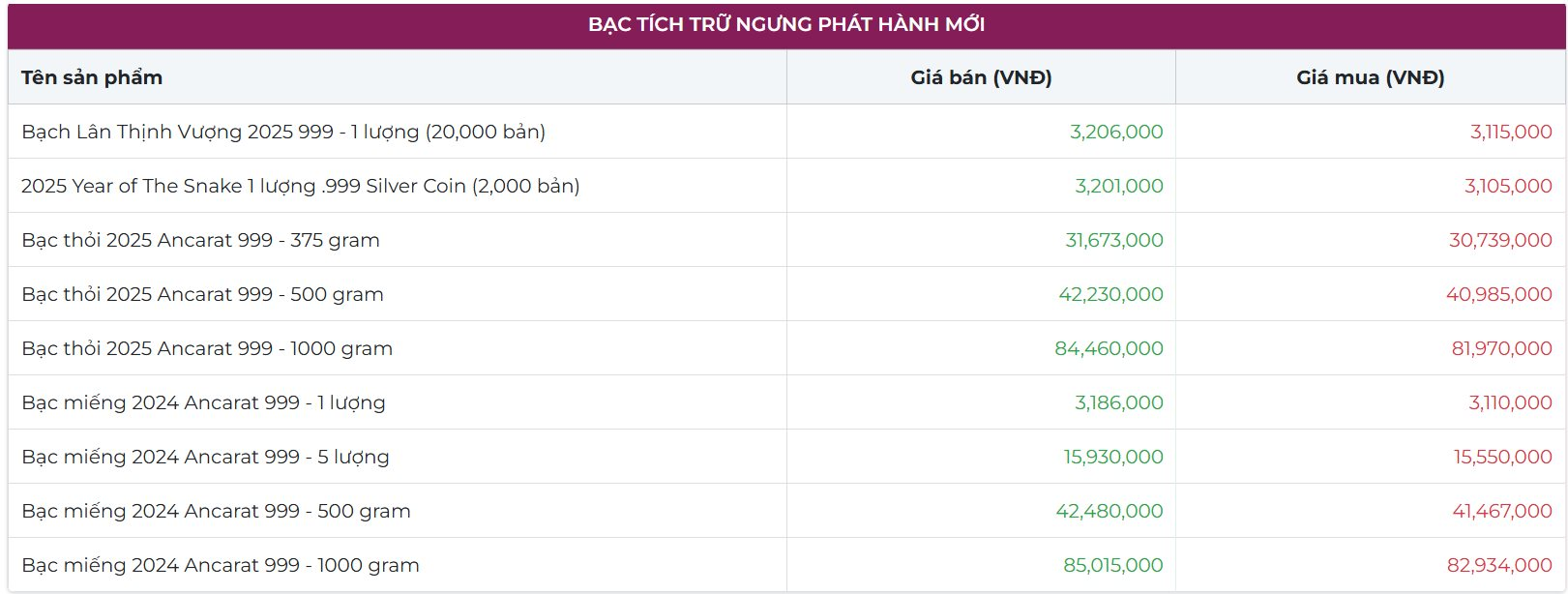Click the sell price 84,460,000

pos(1109,348)
